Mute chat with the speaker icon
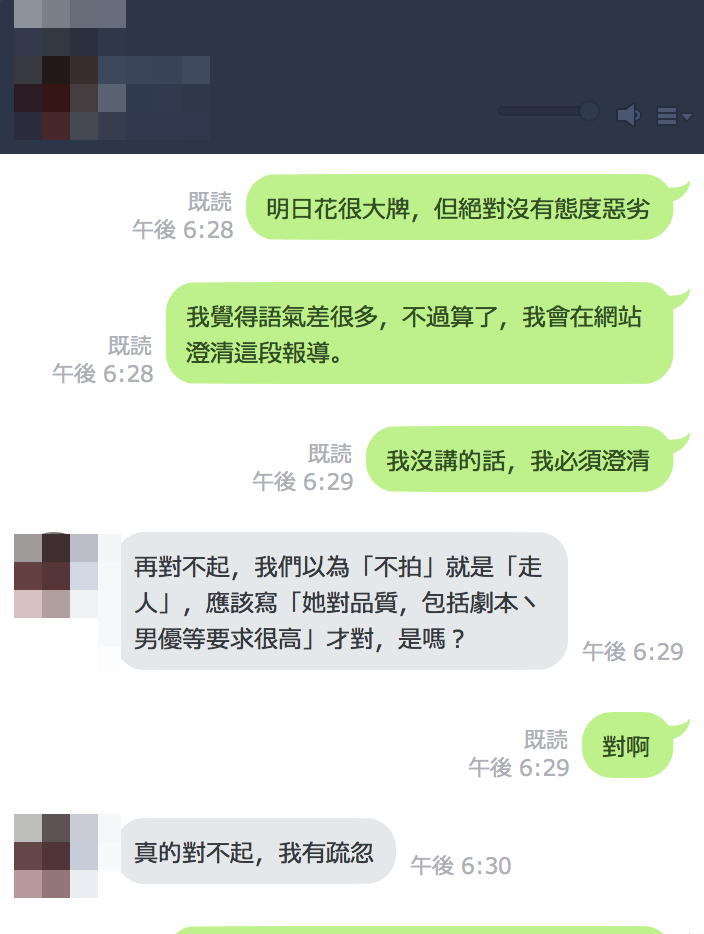Image resolution: width=704 pixels, height=934 pixels. coord(628,114)
